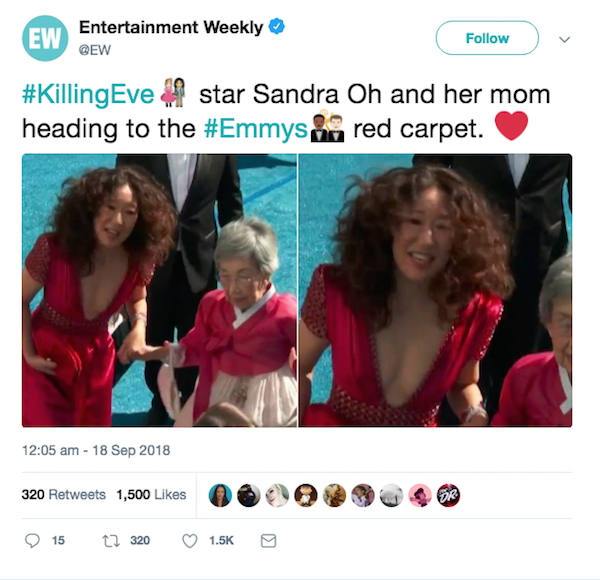
Task: View the 320 Retweets list
Action: tap(64, 494)
